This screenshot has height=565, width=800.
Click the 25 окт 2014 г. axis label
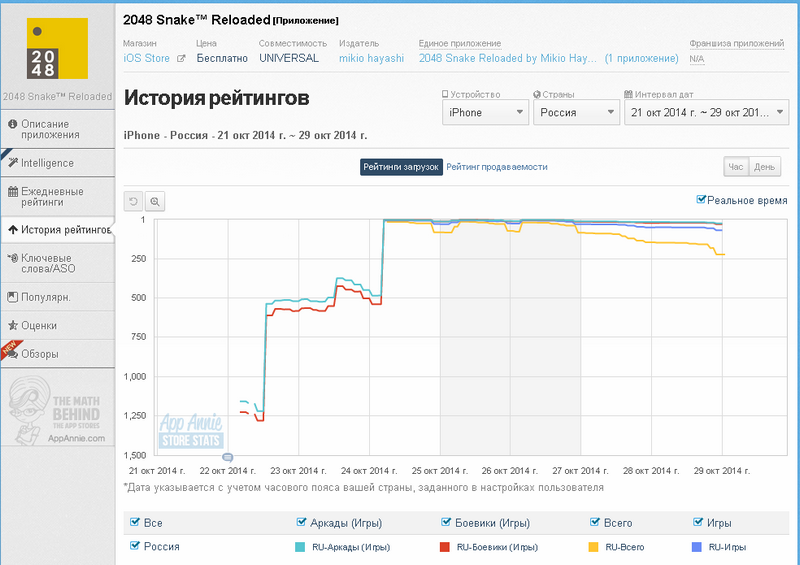click(440, 471)
